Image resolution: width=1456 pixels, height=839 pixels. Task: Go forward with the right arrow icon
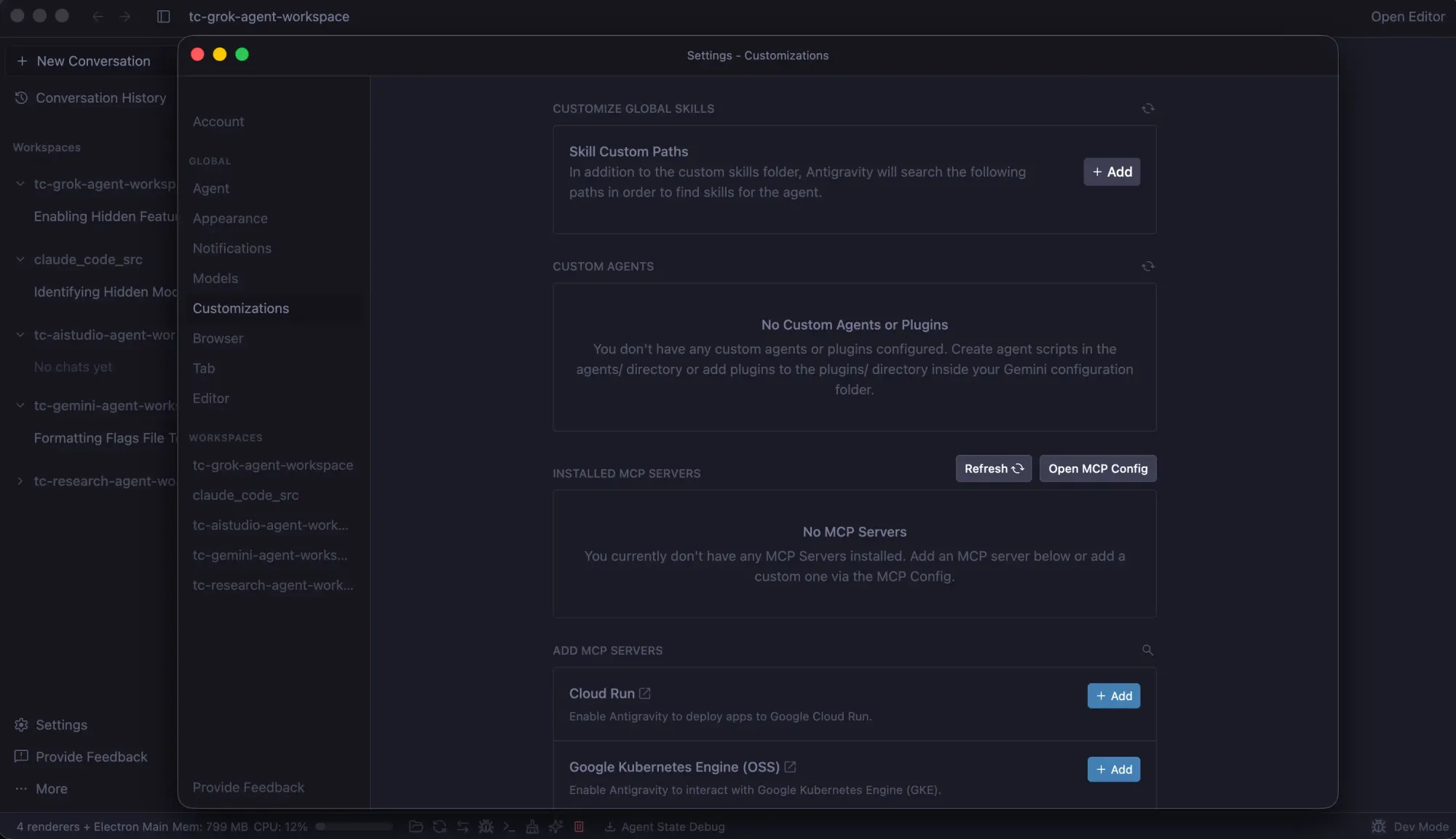(x=125, y=16)
